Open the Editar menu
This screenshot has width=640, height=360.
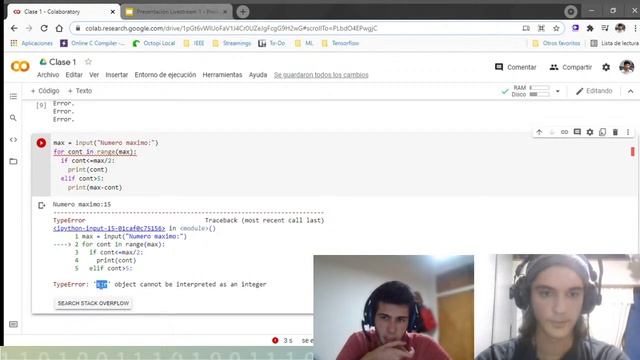point(74,75)
